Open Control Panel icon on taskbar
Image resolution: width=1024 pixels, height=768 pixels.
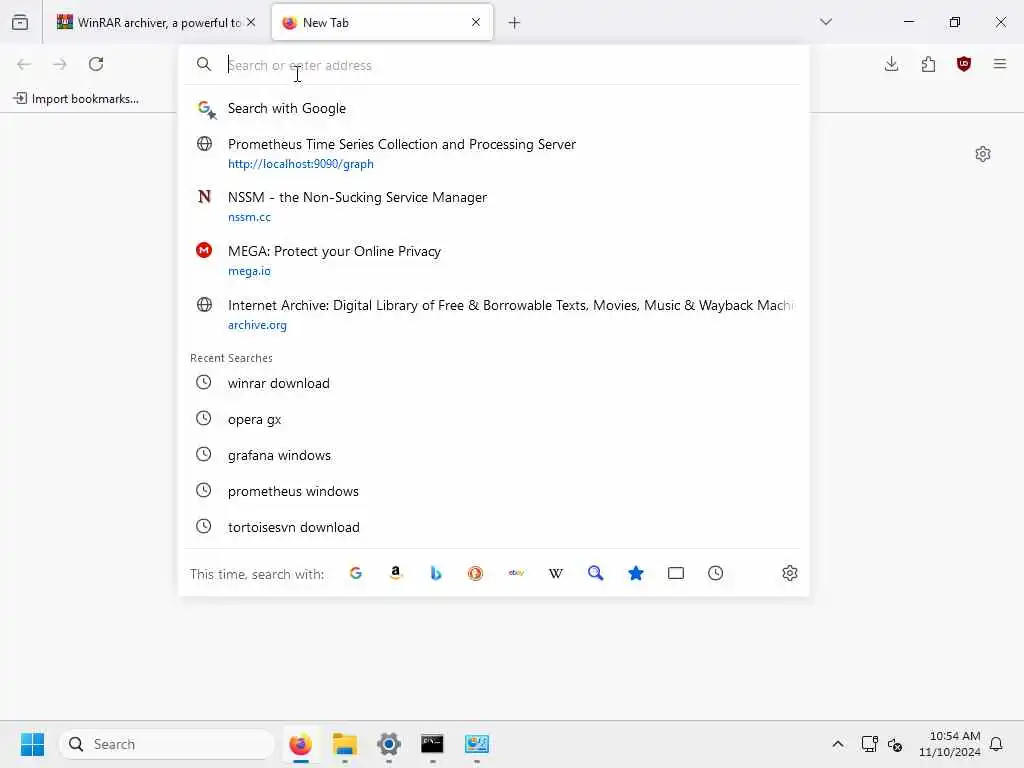pos(477,744)
